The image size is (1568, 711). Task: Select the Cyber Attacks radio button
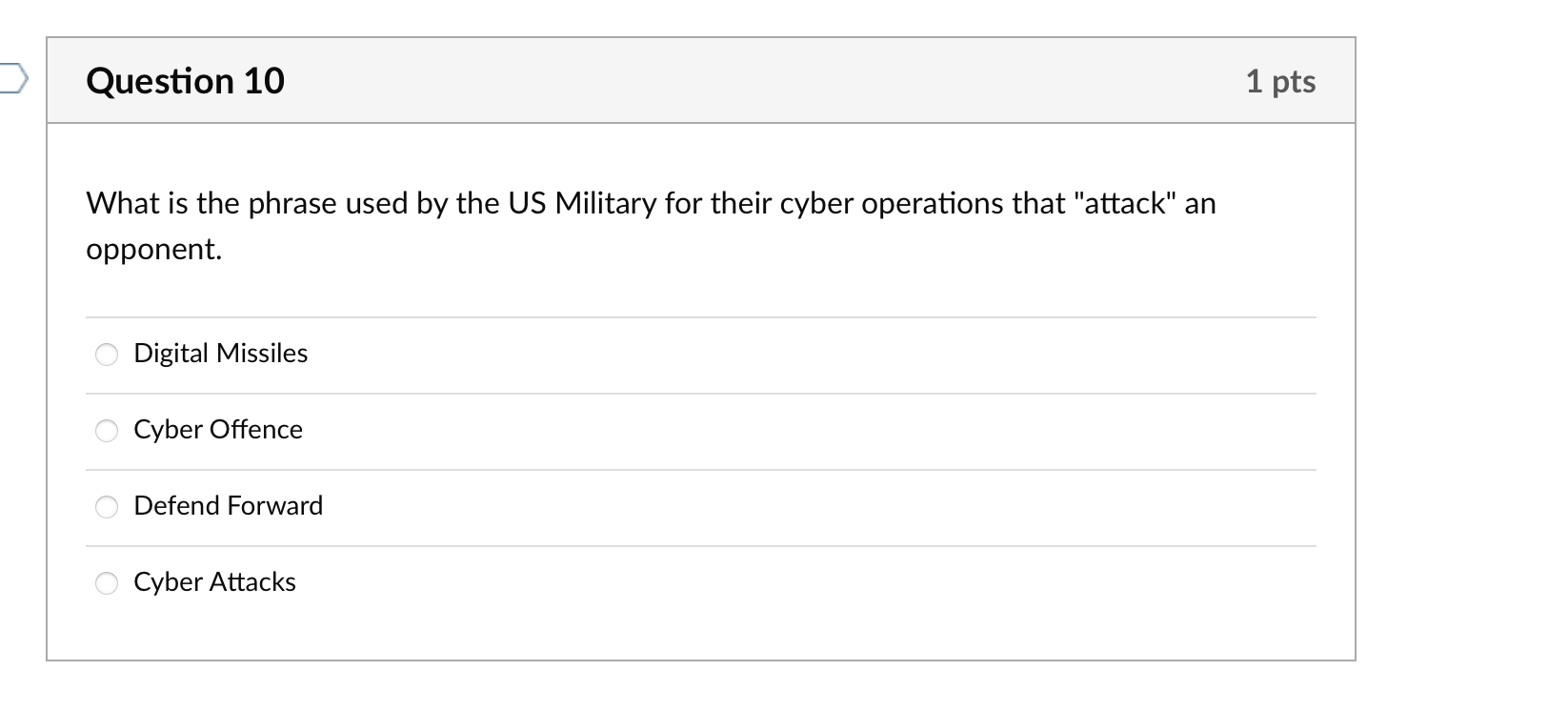107,583
